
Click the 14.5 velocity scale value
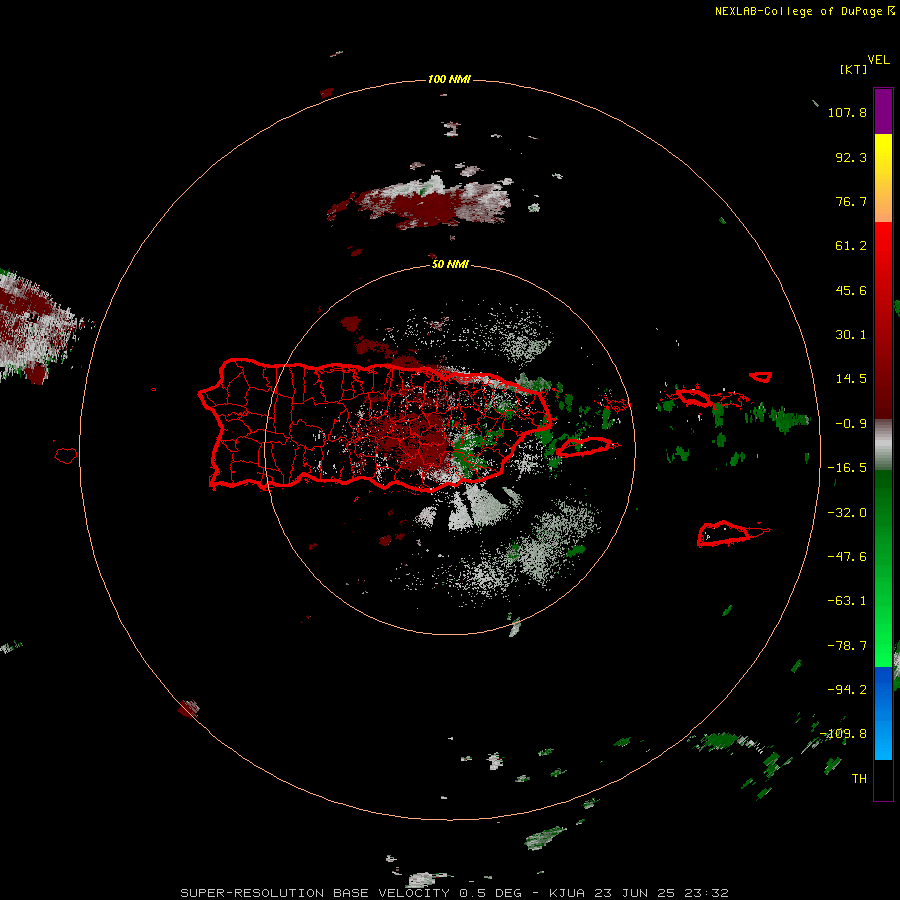[x=851, y=379]
